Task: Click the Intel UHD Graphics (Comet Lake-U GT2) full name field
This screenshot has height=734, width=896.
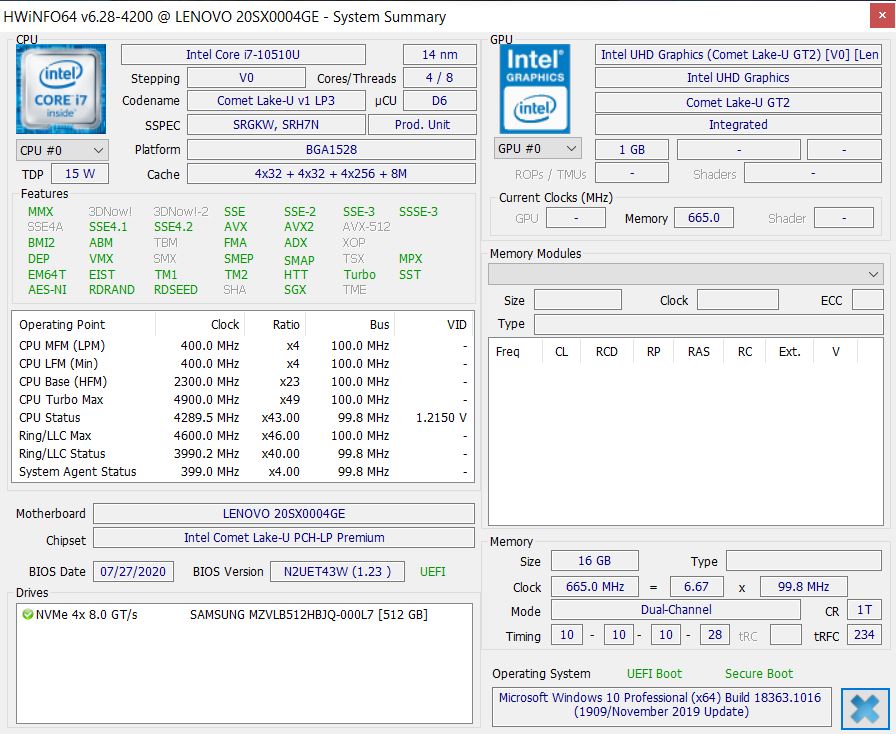Action: coord(738,55)
